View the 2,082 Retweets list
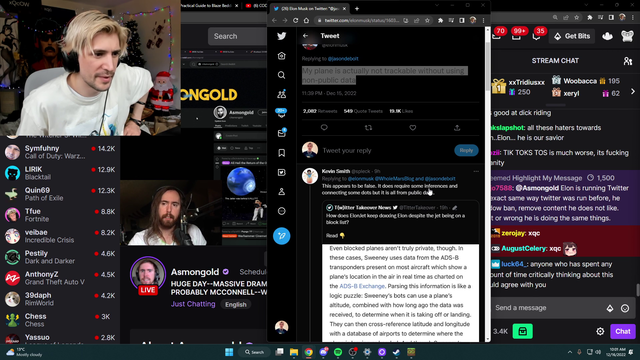Image resolution: width=640 pixels, height=360 pixels. (x=320, y=111)
